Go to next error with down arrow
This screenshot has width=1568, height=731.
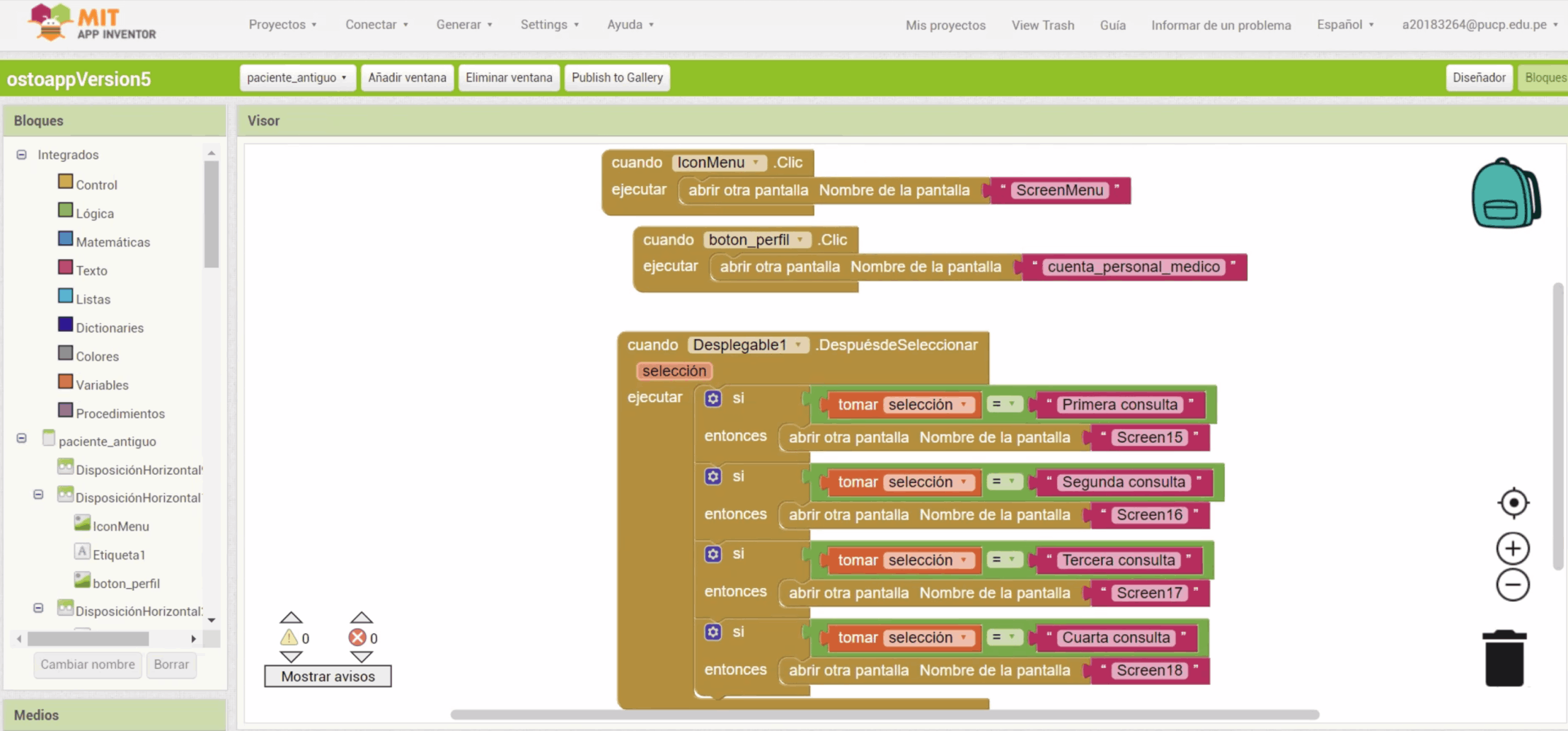(x=361, y=657)
